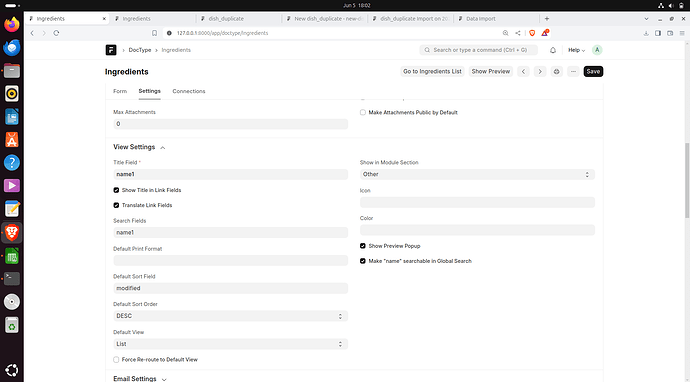Screen dimensions: 690x382
Task: Toggle Make name searchable in Global Search
Action: [x=363, y=261]
